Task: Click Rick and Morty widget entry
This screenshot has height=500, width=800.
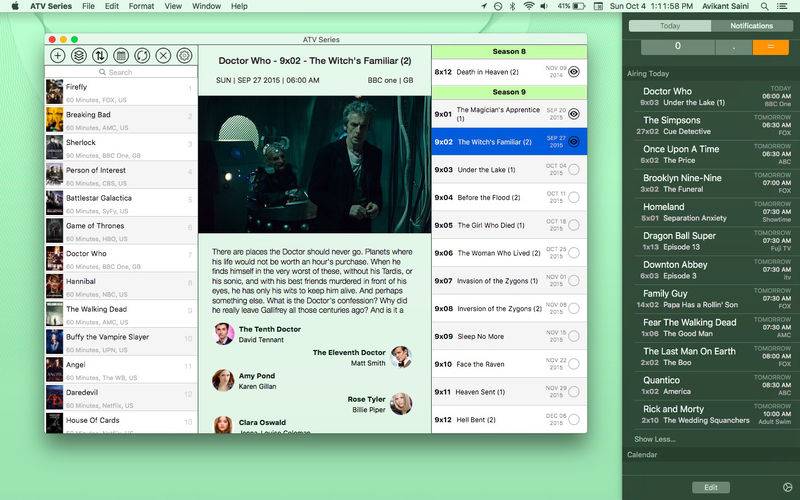Action: [713, 414]
